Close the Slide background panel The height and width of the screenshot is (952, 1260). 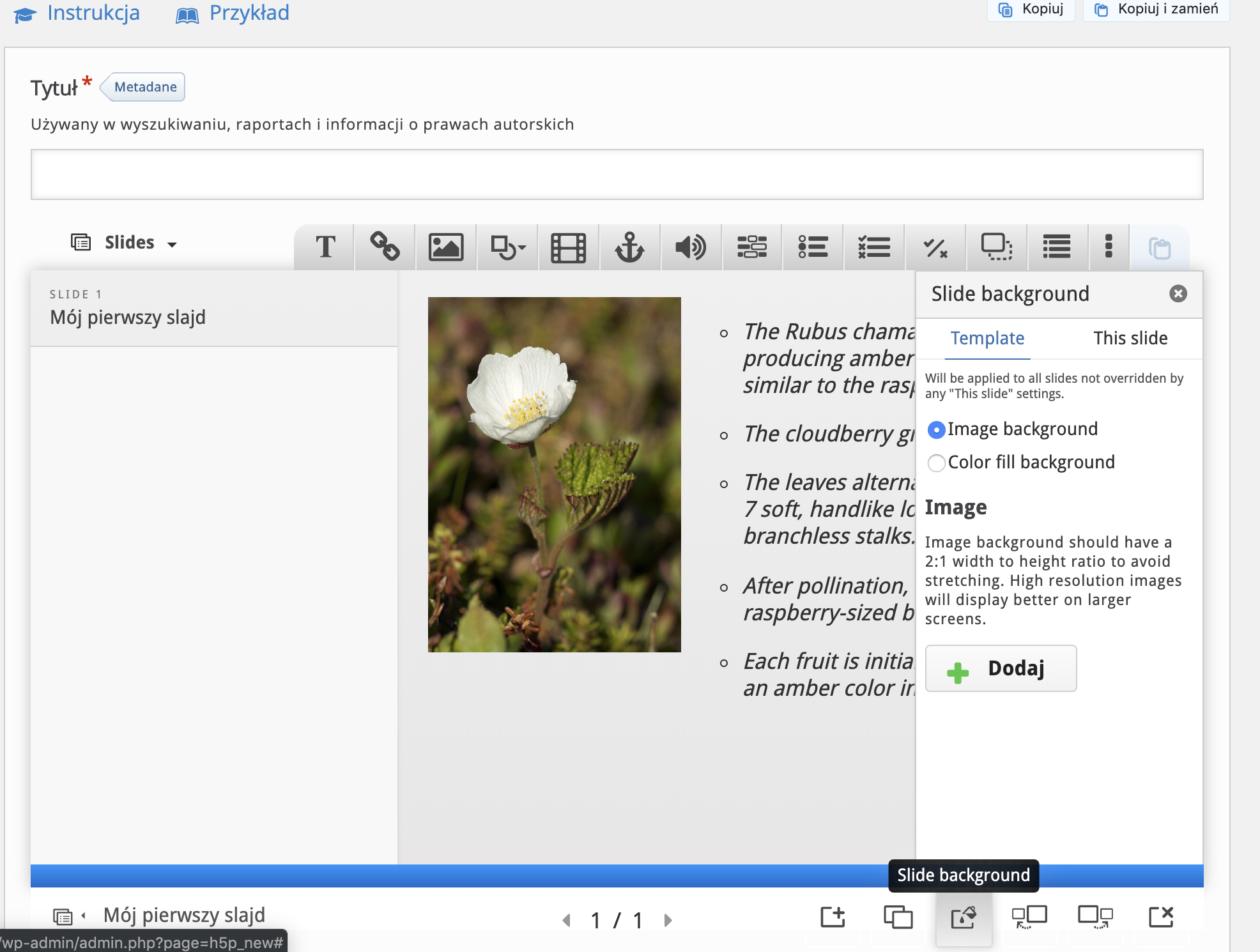coord(1178,293)
